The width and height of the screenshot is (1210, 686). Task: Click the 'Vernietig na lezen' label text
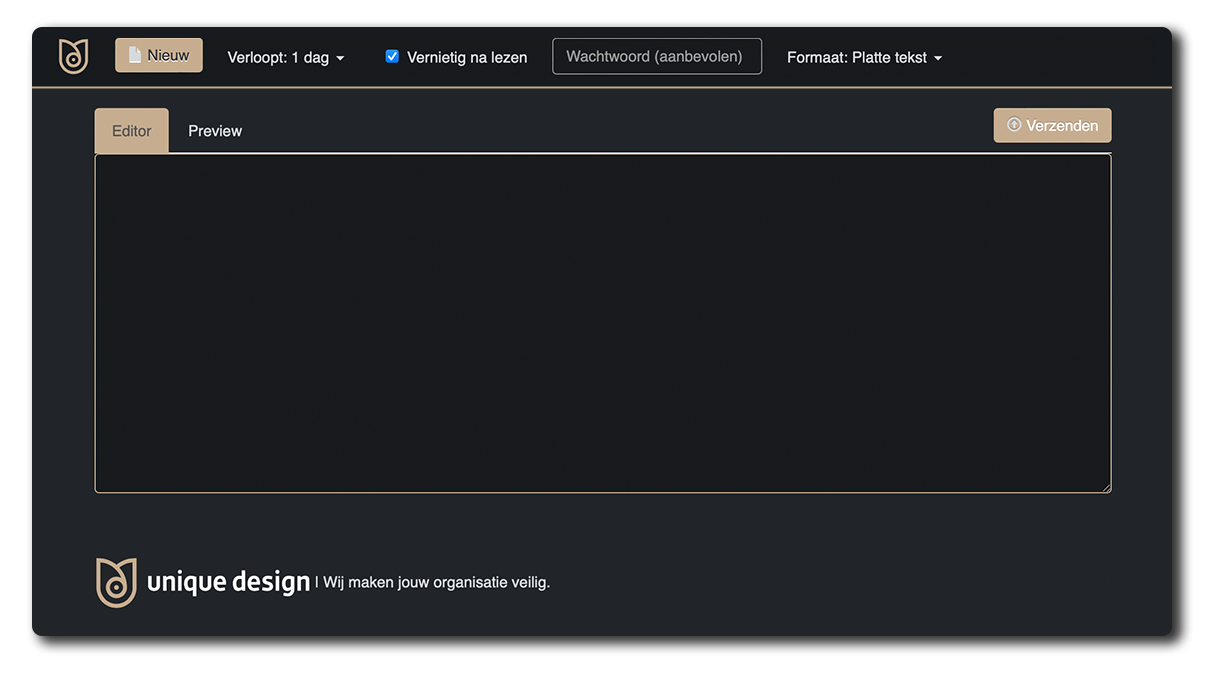[x=467, y=58]
